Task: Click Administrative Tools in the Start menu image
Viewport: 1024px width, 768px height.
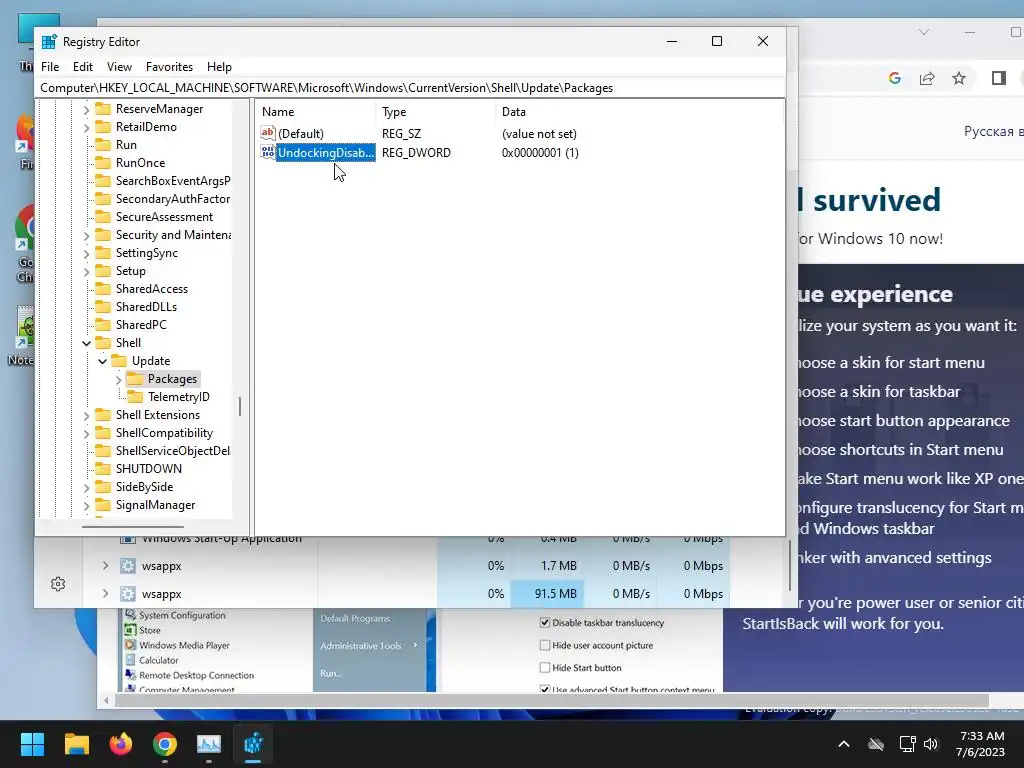Action: [360, 645]
